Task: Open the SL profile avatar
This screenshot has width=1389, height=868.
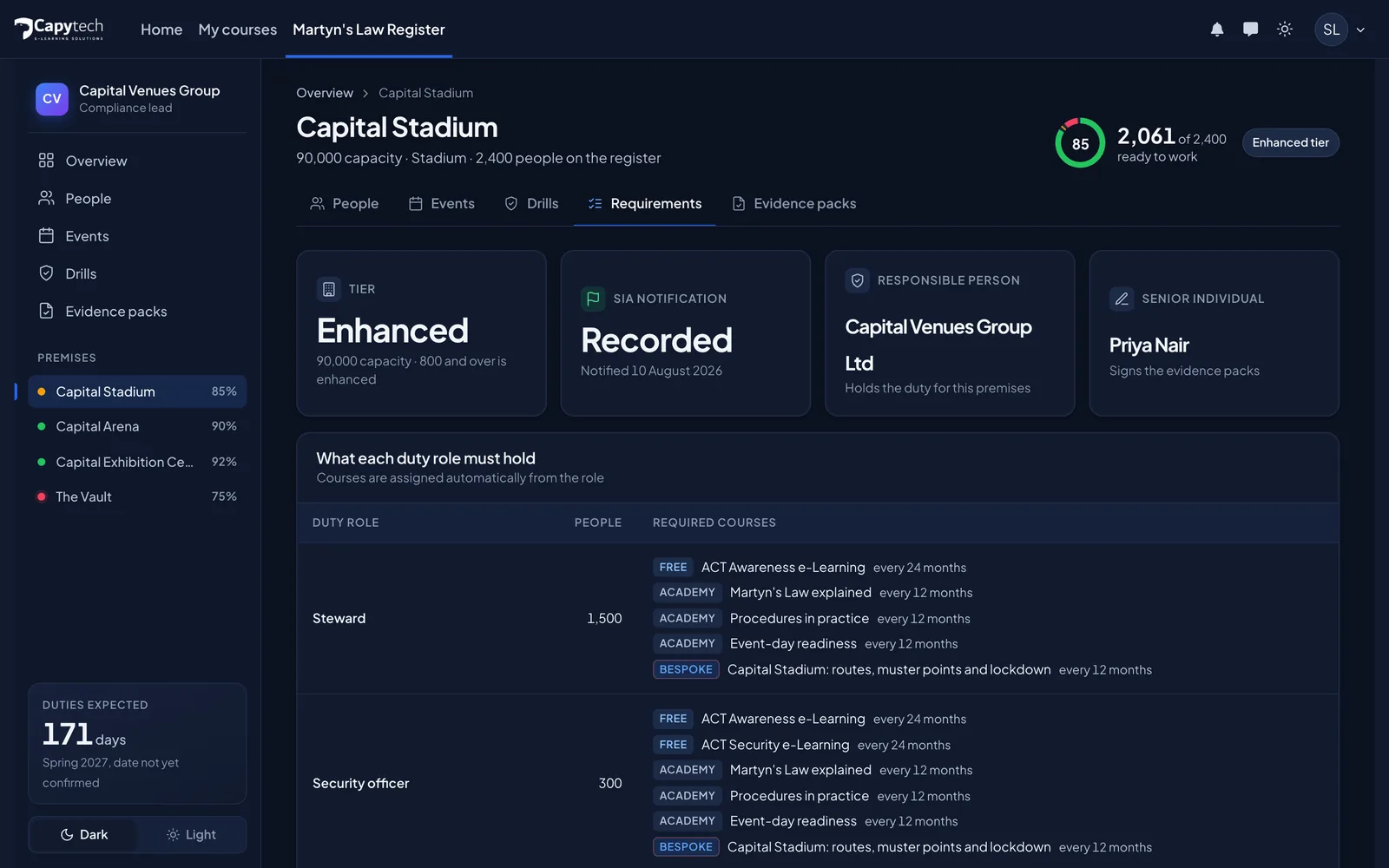Action: pos(1331,30)
